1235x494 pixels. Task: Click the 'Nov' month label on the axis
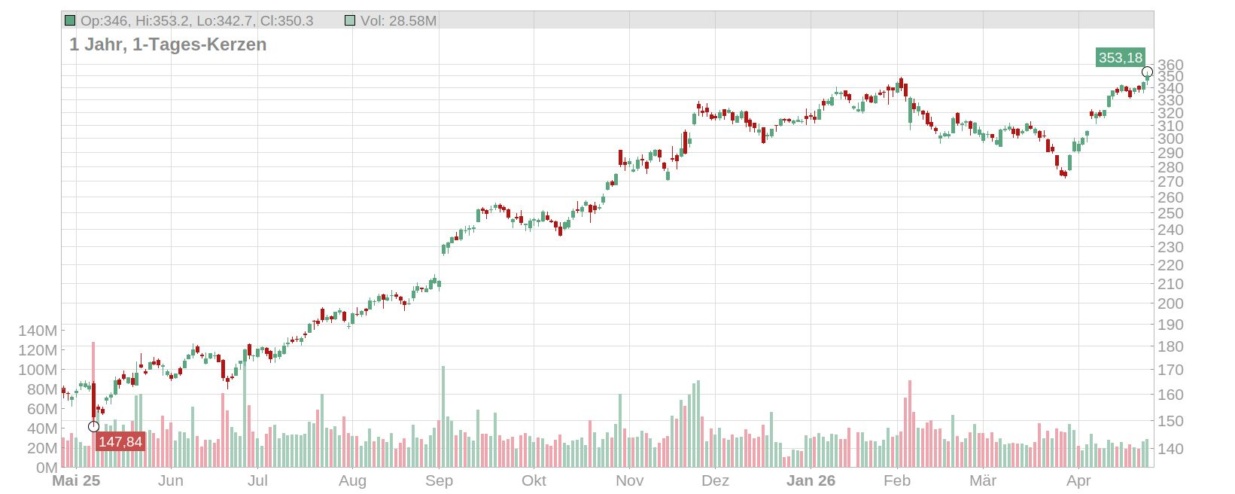point(628,481)
